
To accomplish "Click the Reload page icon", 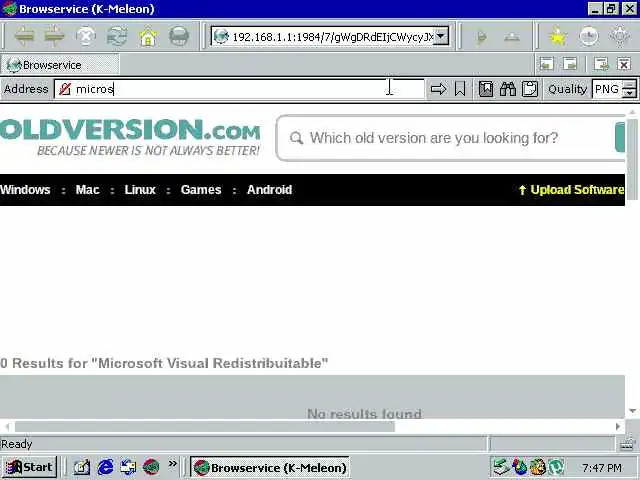I will coord(117,37).
